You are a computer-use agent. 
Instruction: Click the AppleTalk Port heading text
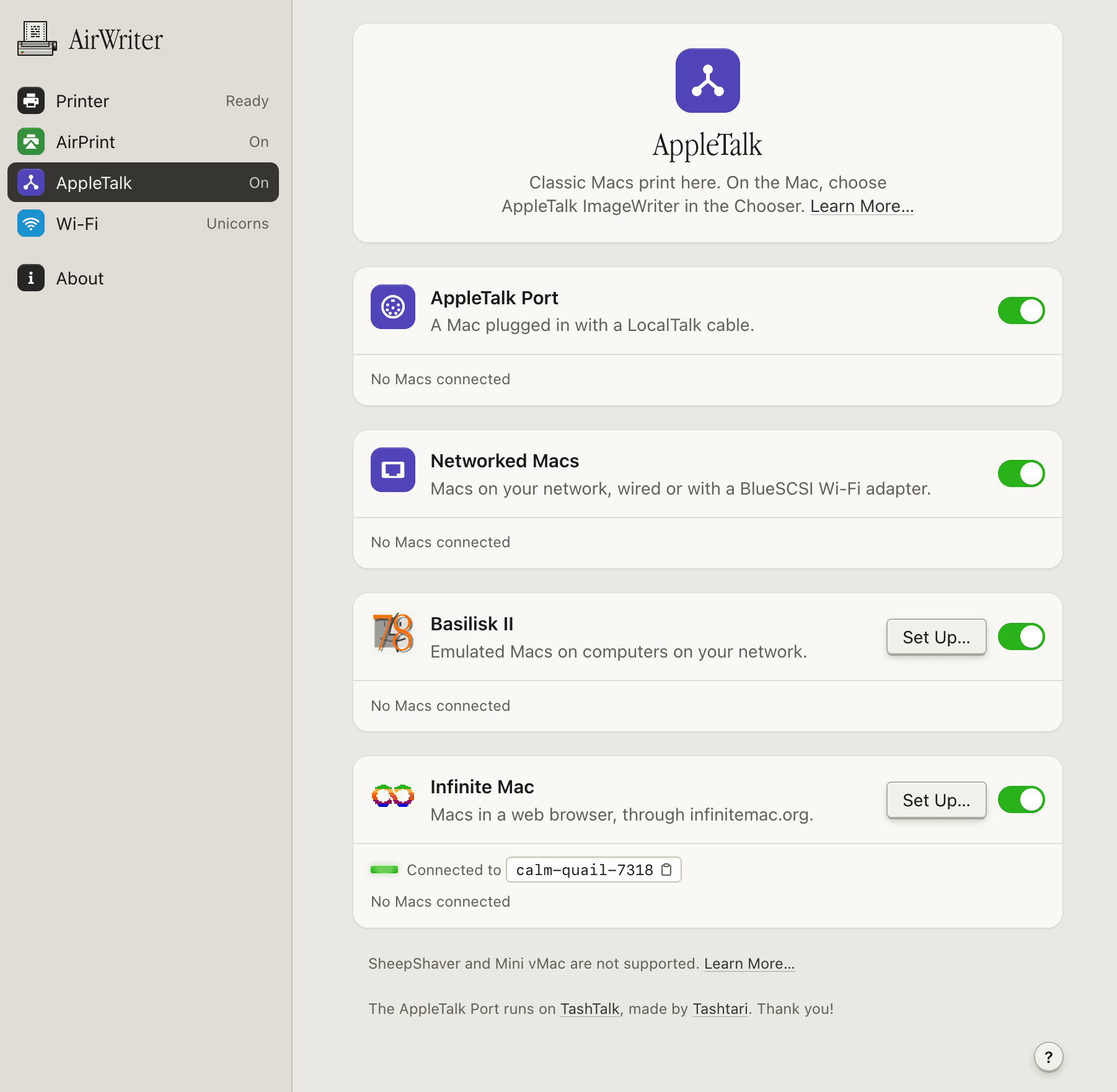pyautogui.click(x=494, y=298)
